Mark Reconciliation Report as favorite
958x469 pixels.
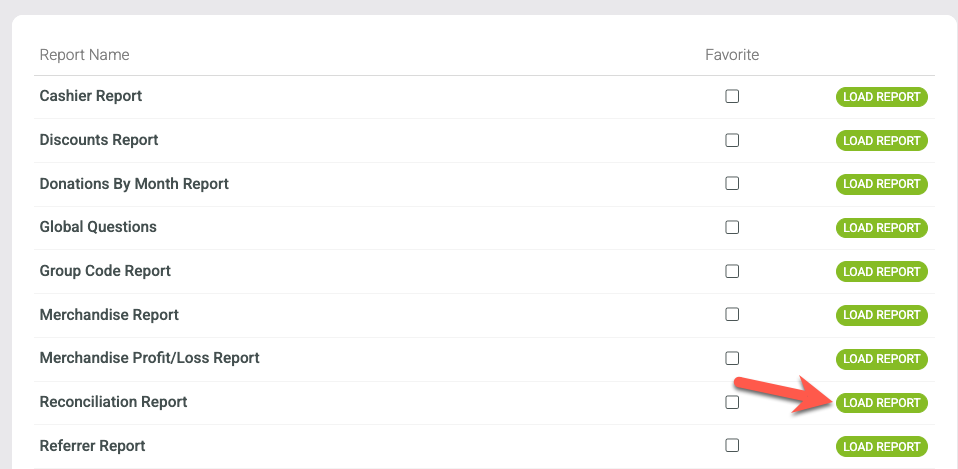[732, 402]
